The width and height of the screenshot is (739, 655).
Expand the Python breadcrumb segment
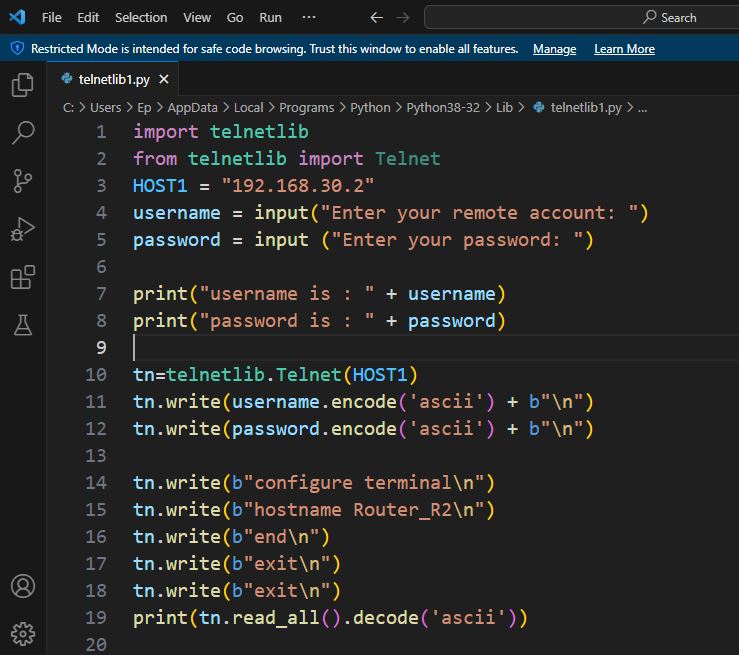(x=370, y=107)
